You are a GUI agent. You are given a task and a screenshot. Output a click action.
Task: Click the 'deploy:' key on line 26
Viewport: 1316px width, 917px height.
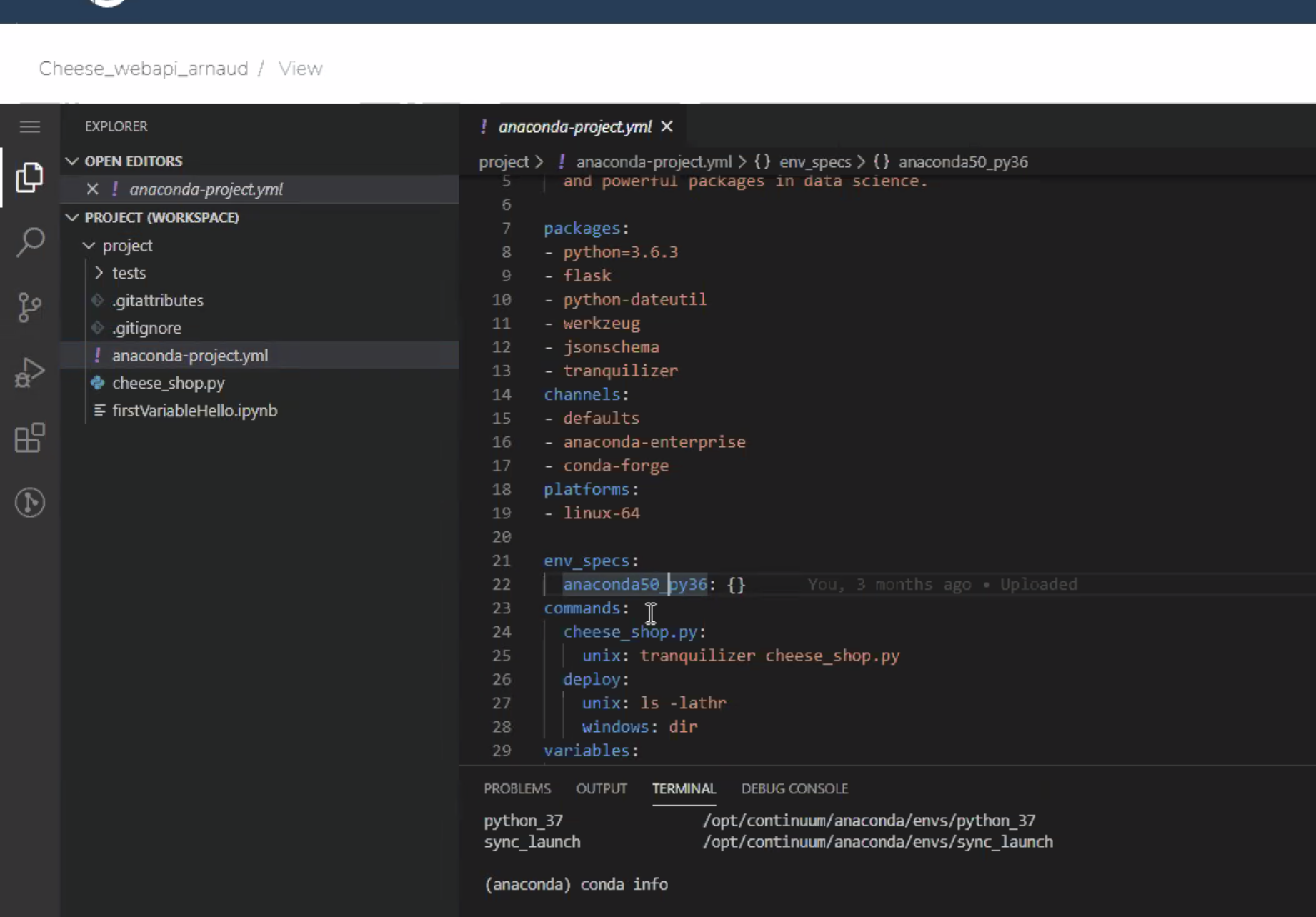tap(596, 679)
